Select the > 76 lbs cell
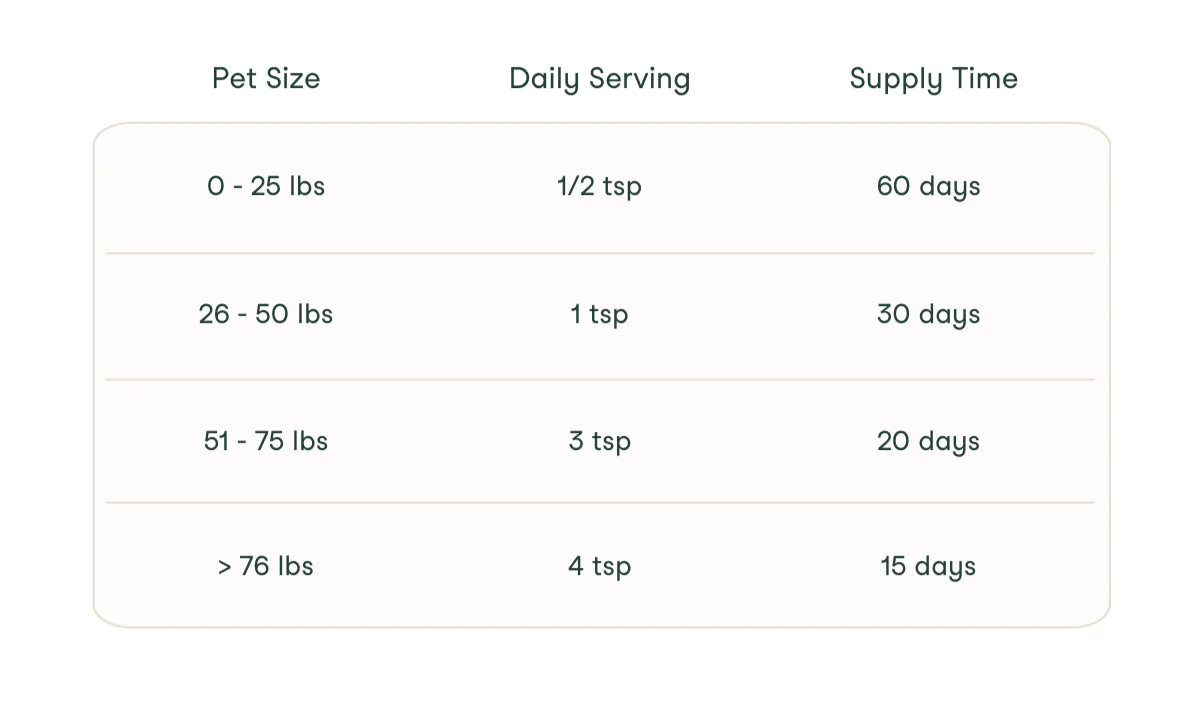1200x702 pixels. 266,566
